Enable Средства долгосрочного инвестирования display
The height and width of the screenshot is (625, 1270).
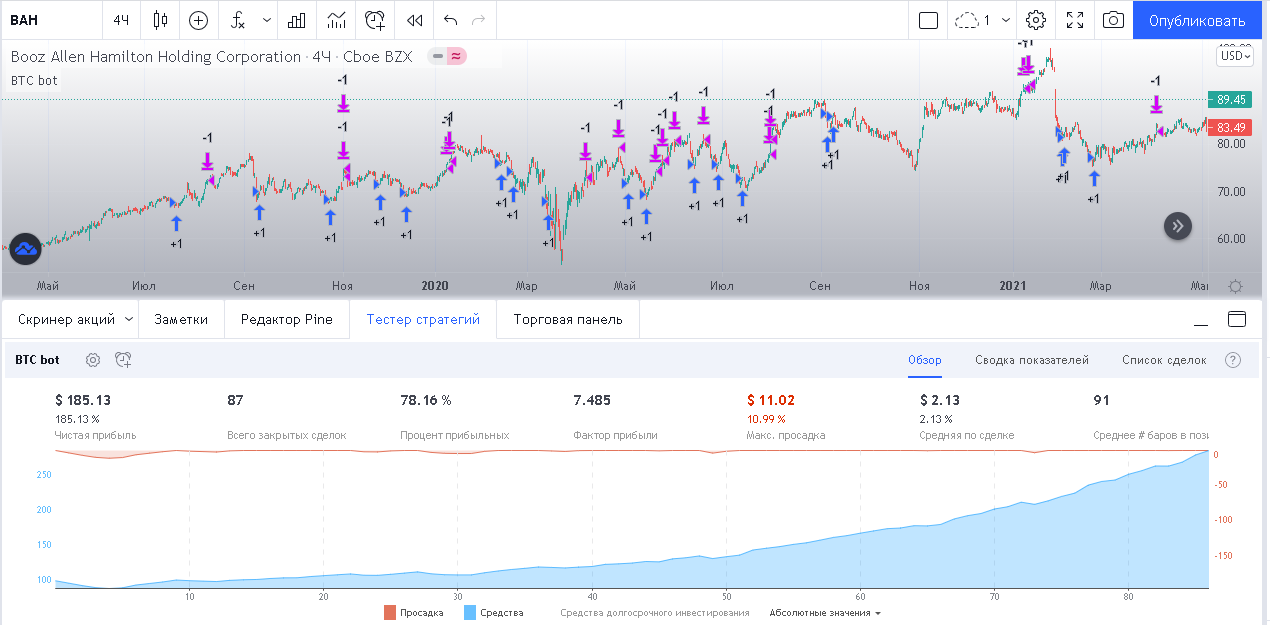coord(654,613)
